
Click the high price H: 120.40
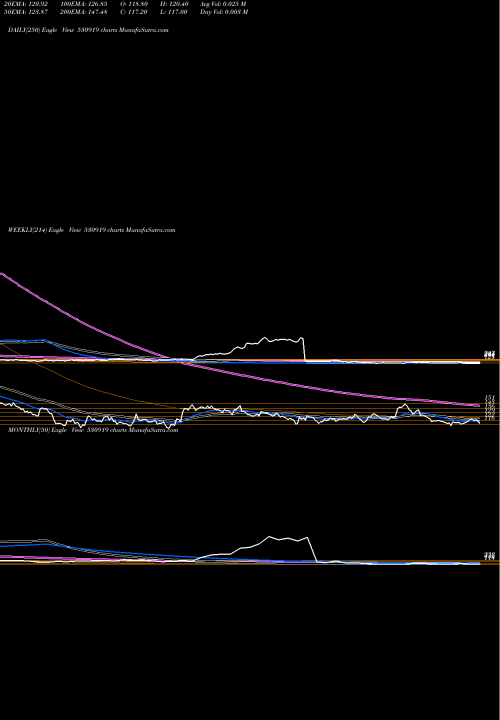click(x=174, y=4)
